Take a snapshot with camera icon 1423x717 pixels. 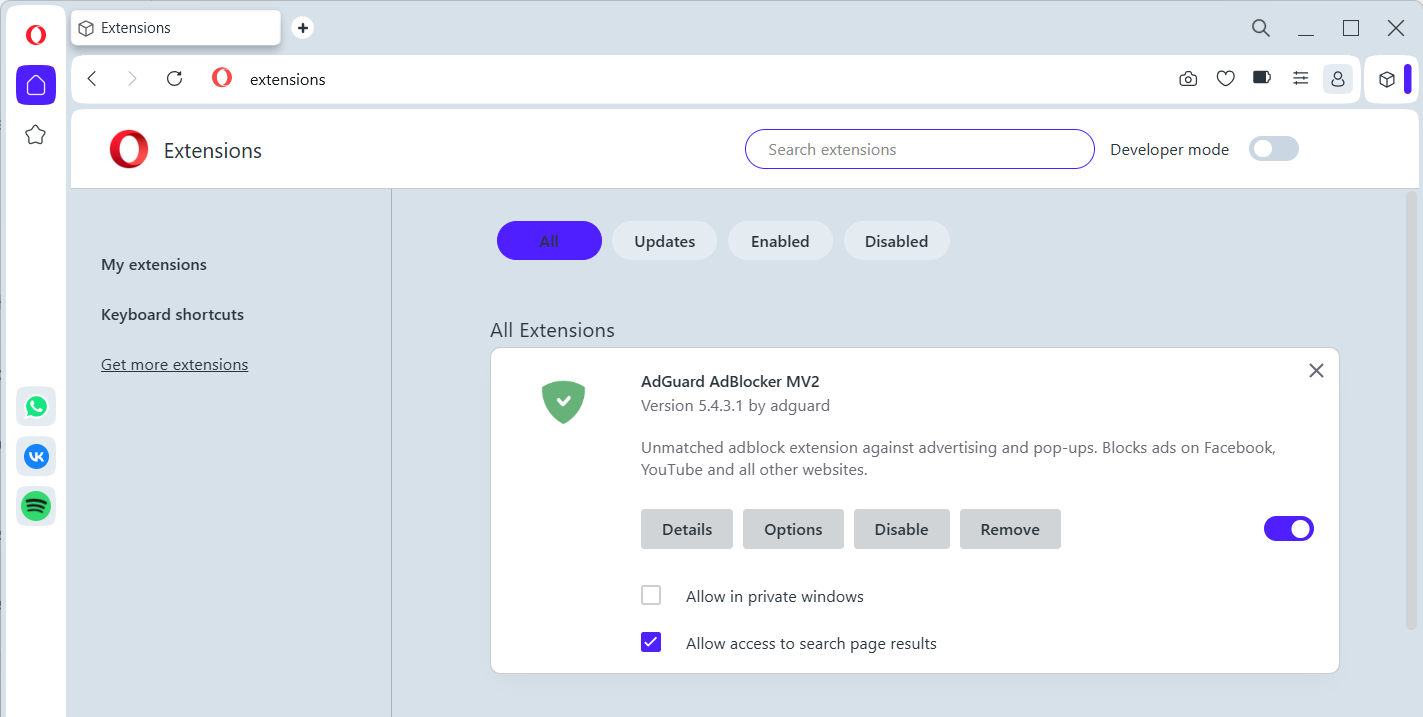1188,79
